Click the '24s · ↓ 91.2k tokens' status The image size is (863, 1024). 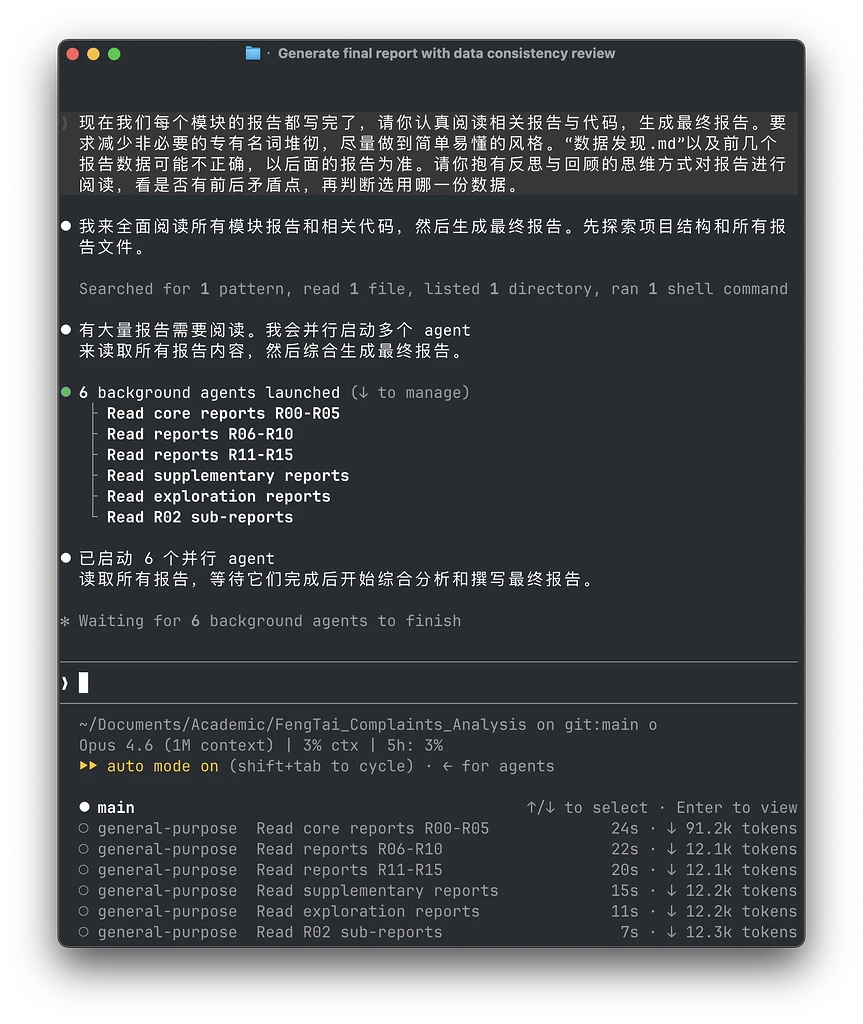point(704,829)
